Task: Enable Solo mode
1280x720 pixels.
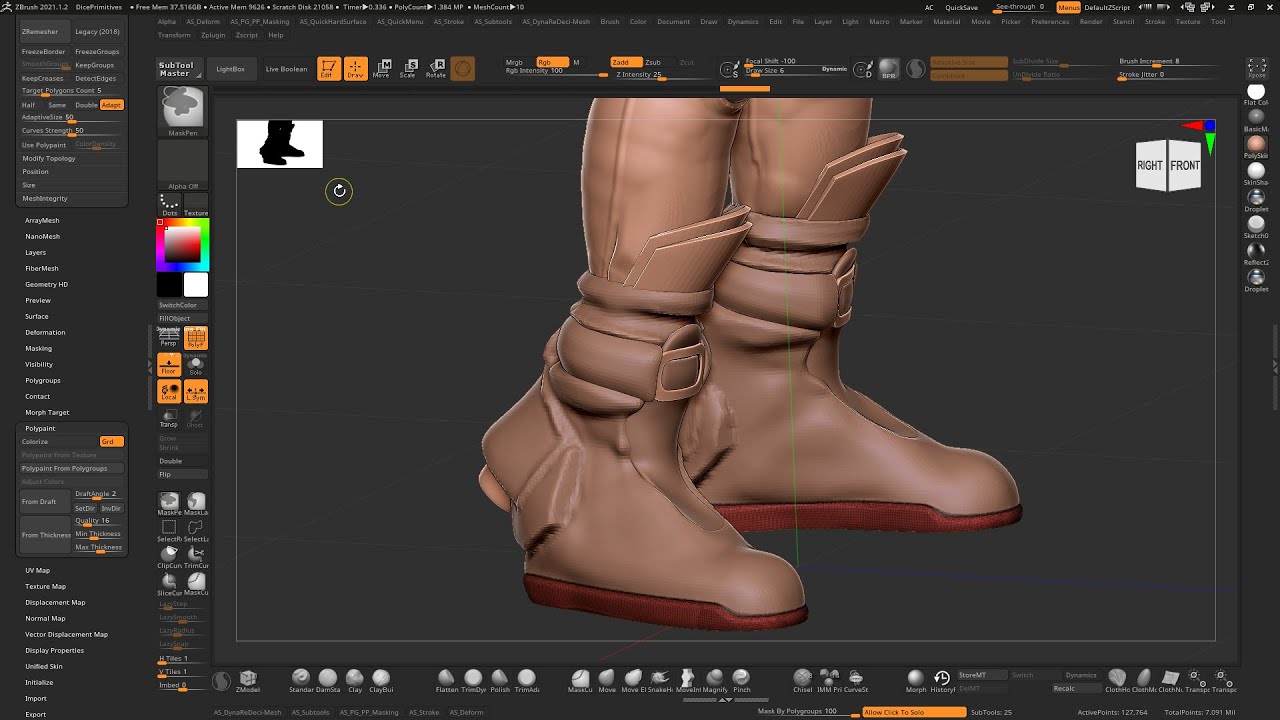Action: tap(196, 365)
